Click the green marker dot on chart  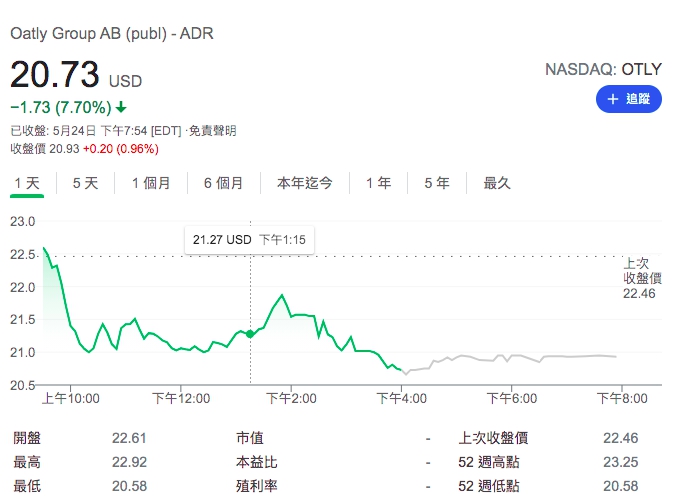click(250, 334)
